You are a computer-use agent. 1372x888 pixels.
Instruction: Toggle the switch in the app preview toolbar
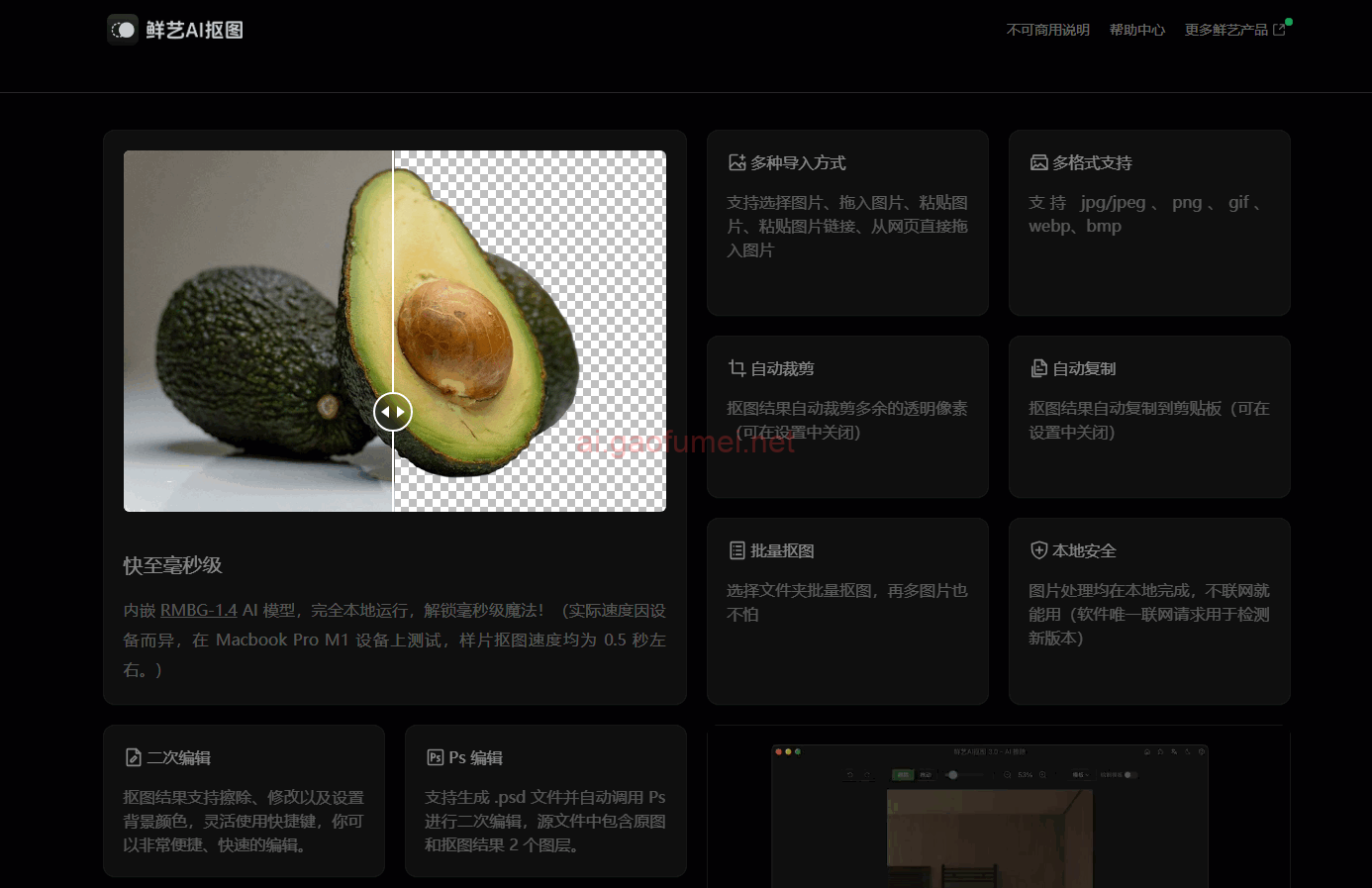coord(1128,775)
